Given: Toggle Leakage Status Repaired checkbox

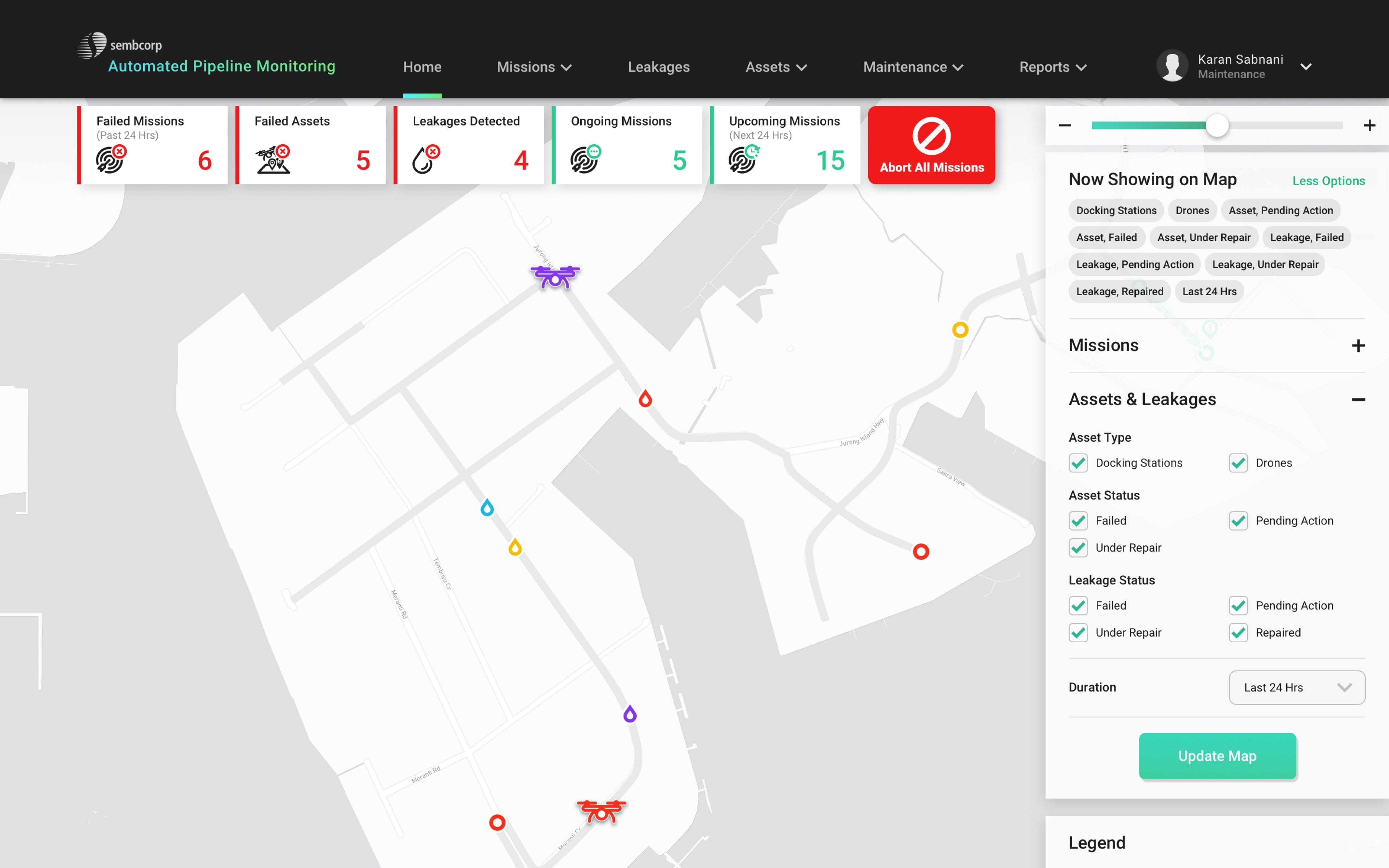Looking at the screenshot, I should [1238, 633].
